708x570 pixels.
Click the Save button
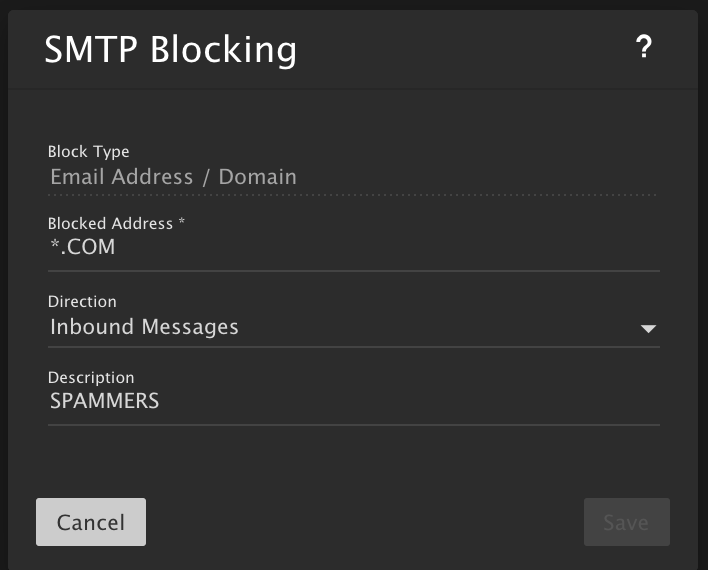[626, 522]
